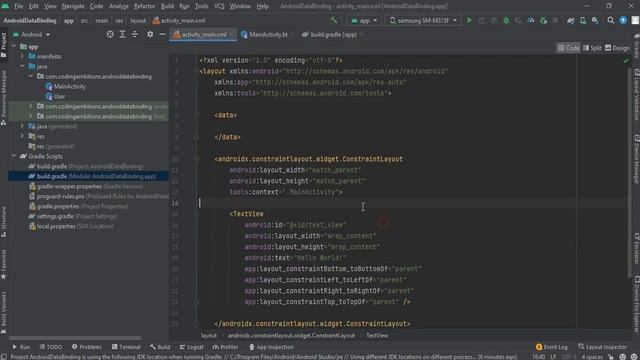The height and width of the screenshot is (360, 640).
Task: Collapse the java folder node
Action: point(22,66)
